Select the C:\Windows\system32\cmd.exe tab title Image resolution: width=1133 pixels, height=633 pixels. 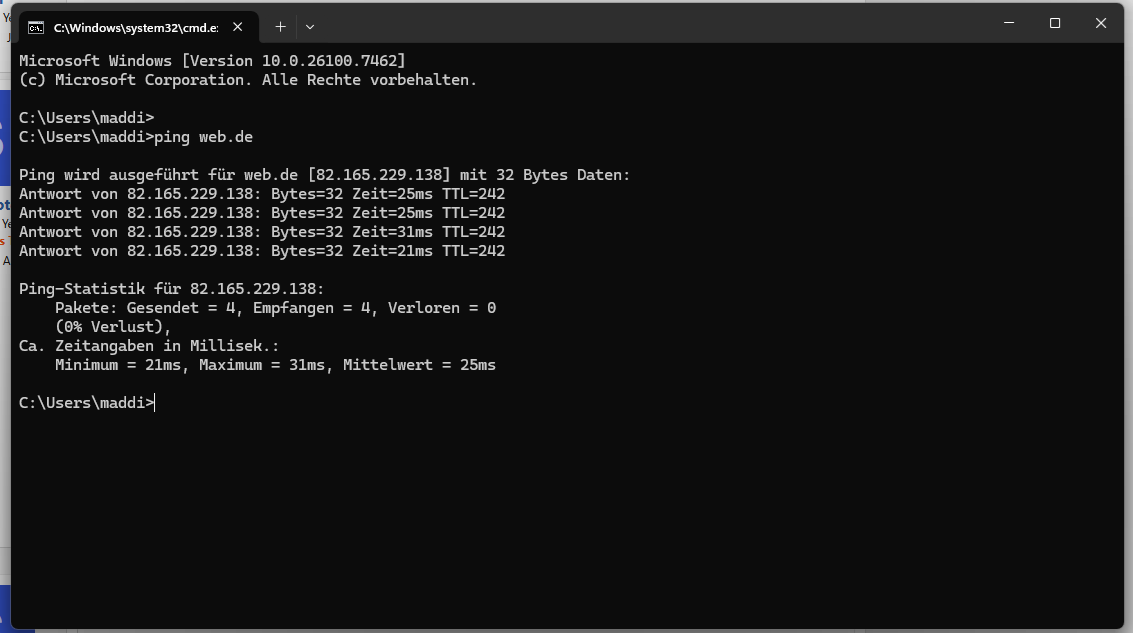pyautogui.click(x=136, y=27)
